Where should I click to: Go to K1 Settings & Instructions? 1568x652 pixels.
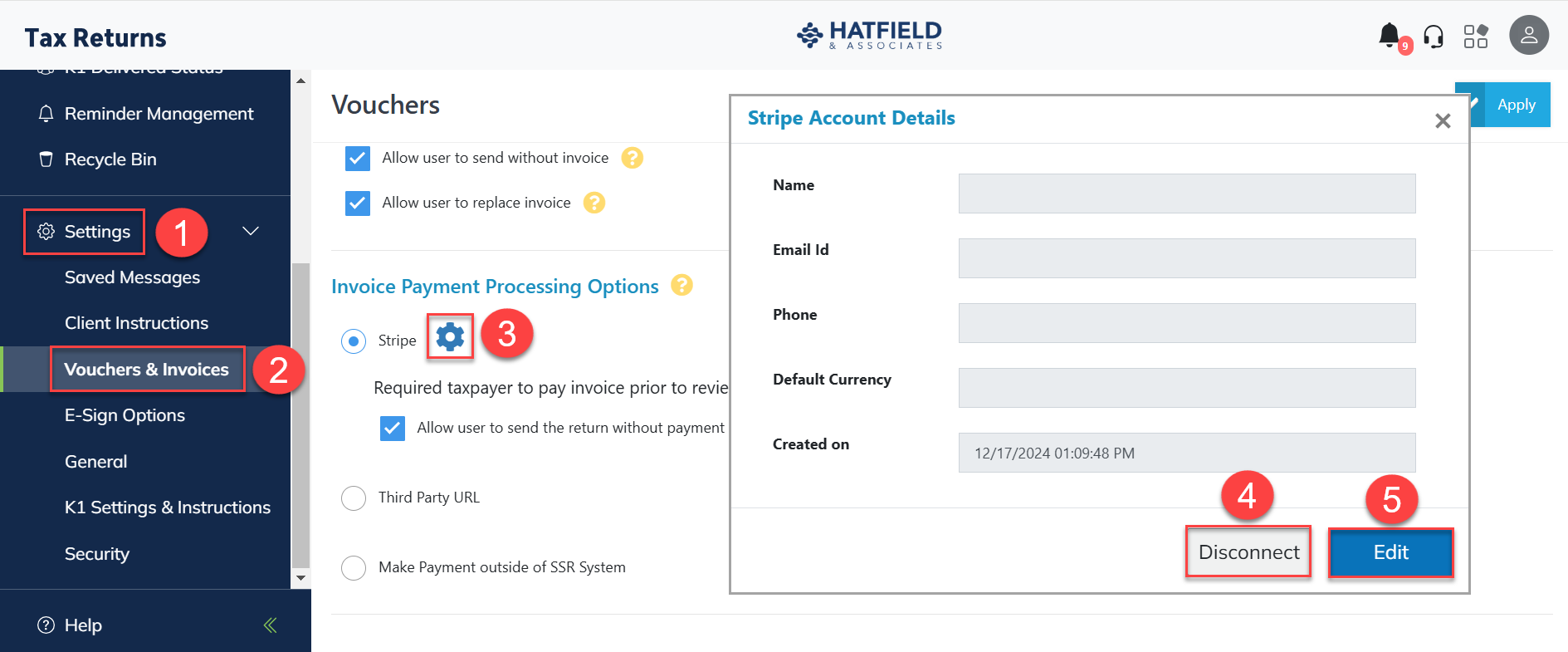coord(168,507)
